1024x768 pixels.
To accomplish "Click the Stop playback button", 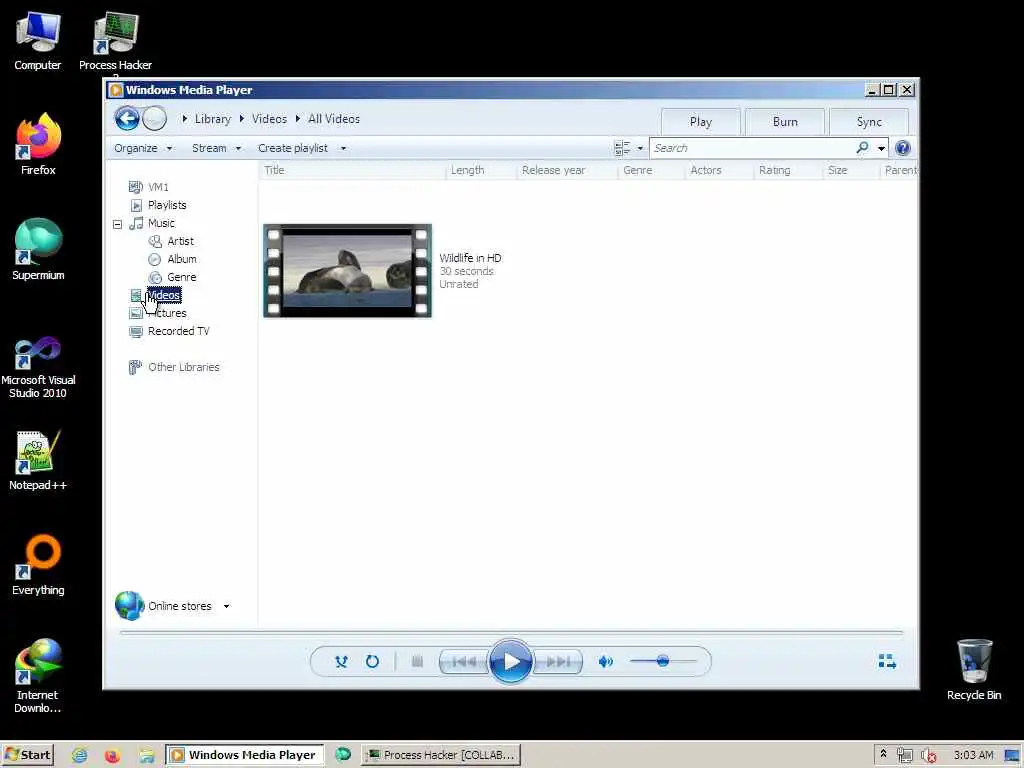I will 417,662.
